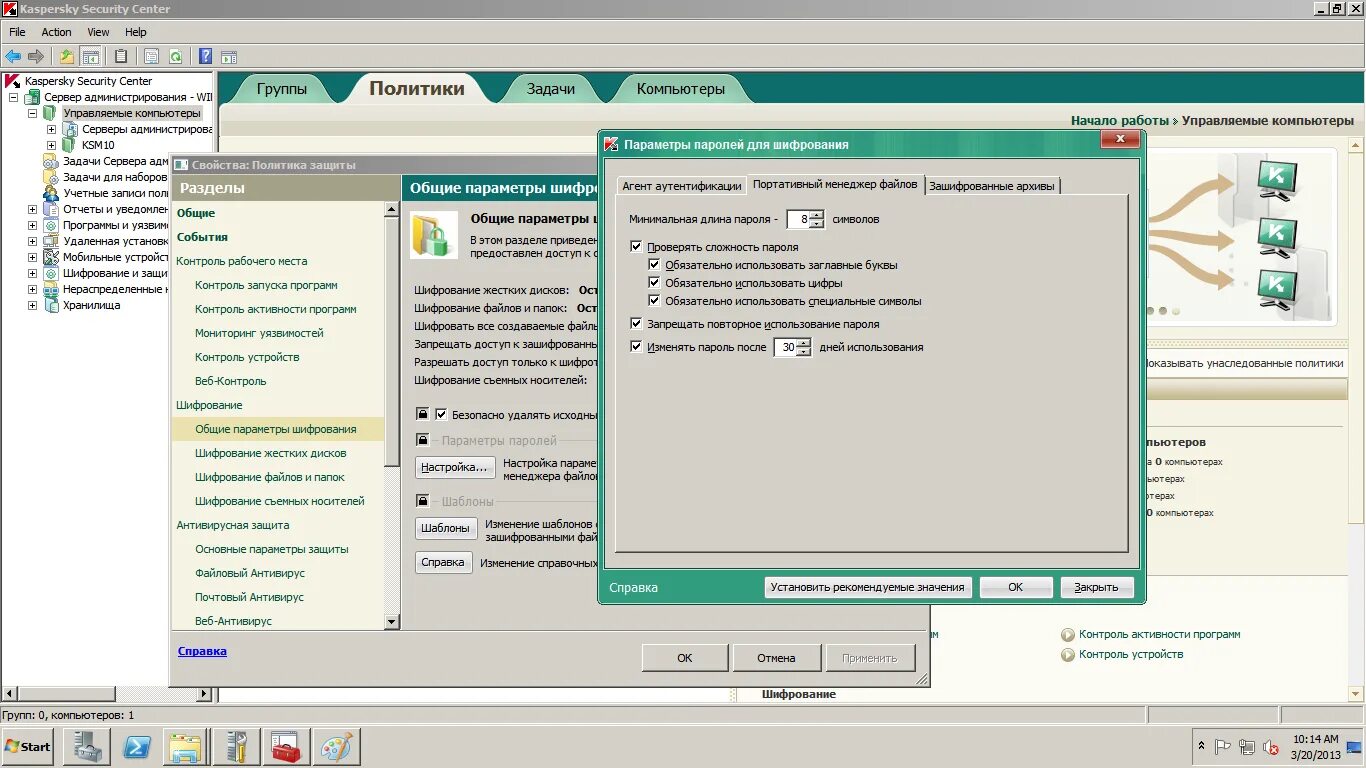Switch to Агент аутентификации tab
1366x768 pixels.
click(x=682, y=186)
